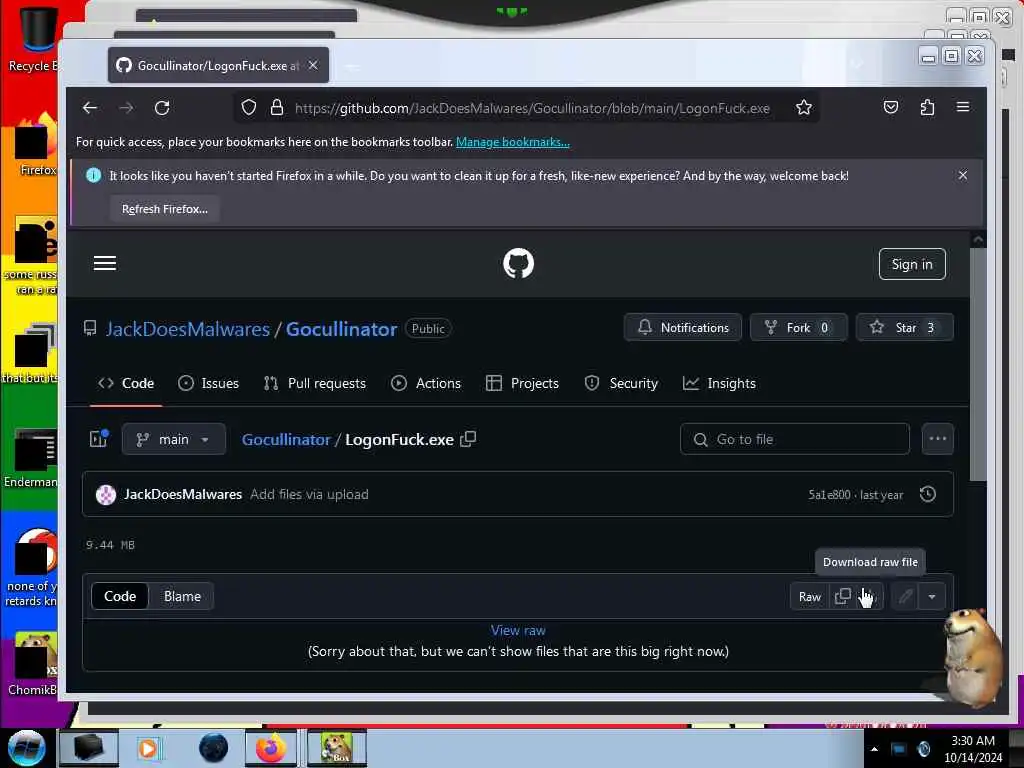1024x768 pixels.
Task: Open the Pull requests tab
Action: coord(315,383)
